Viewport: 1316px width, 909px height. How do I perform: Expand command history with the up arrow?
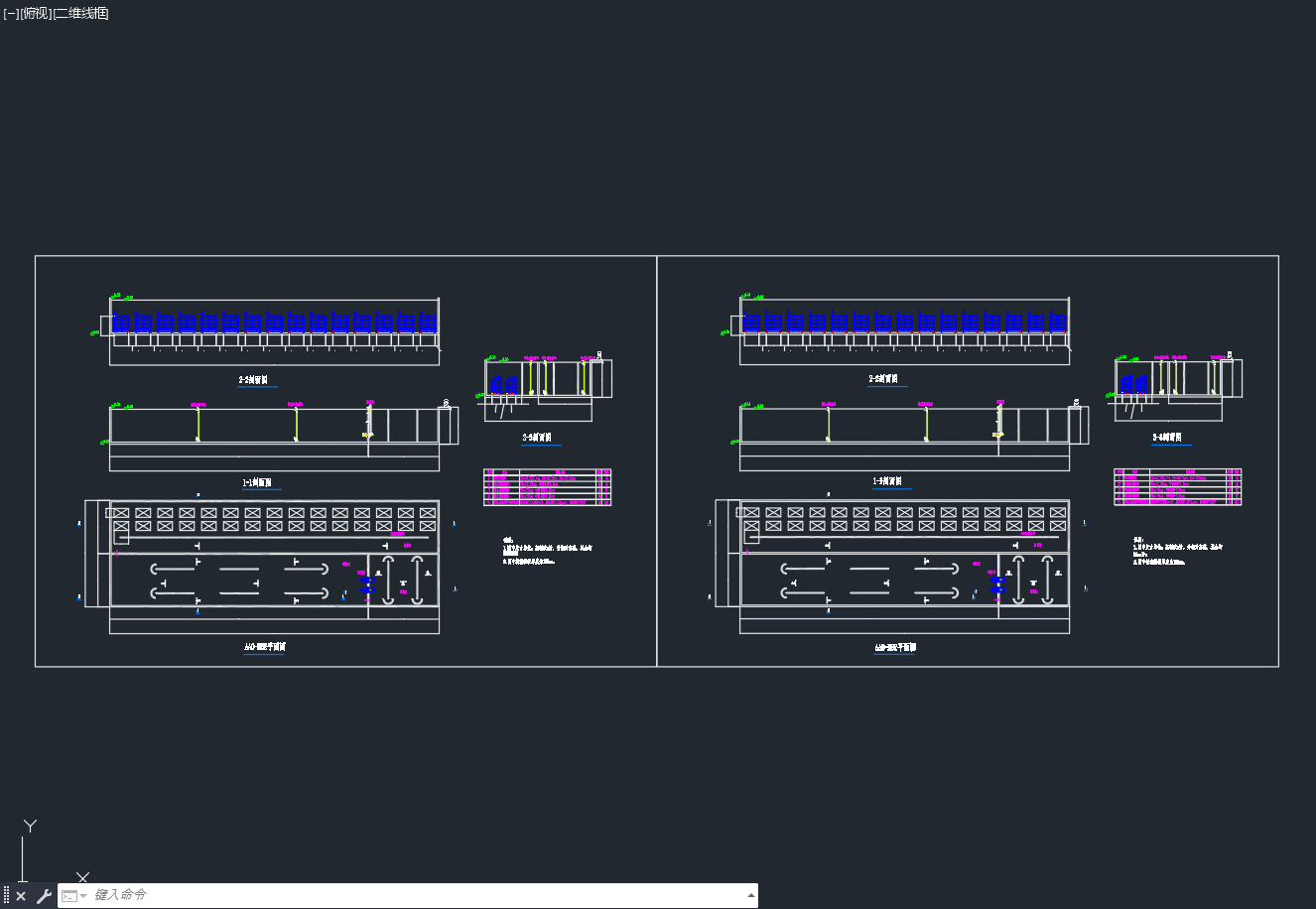coord(750,896)
